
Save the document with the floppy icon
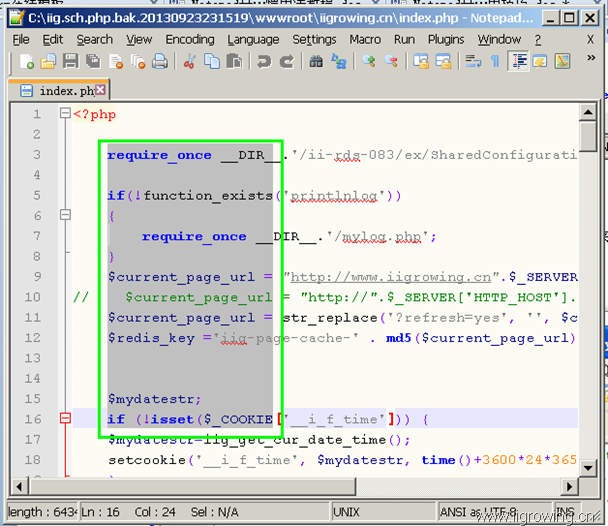[71, 62]
